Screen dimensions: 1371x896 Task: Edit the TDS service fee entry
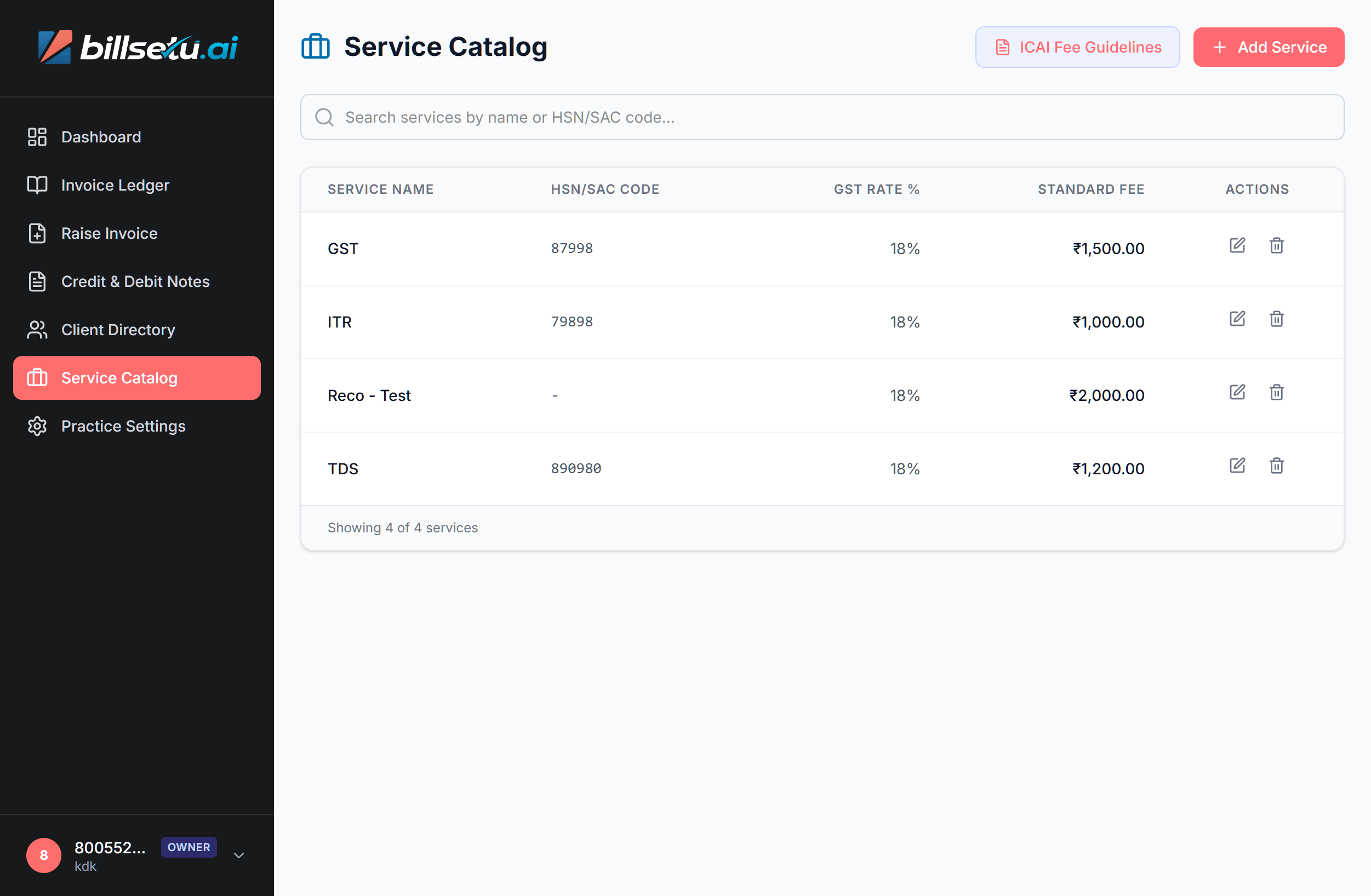click(1237, 466)
